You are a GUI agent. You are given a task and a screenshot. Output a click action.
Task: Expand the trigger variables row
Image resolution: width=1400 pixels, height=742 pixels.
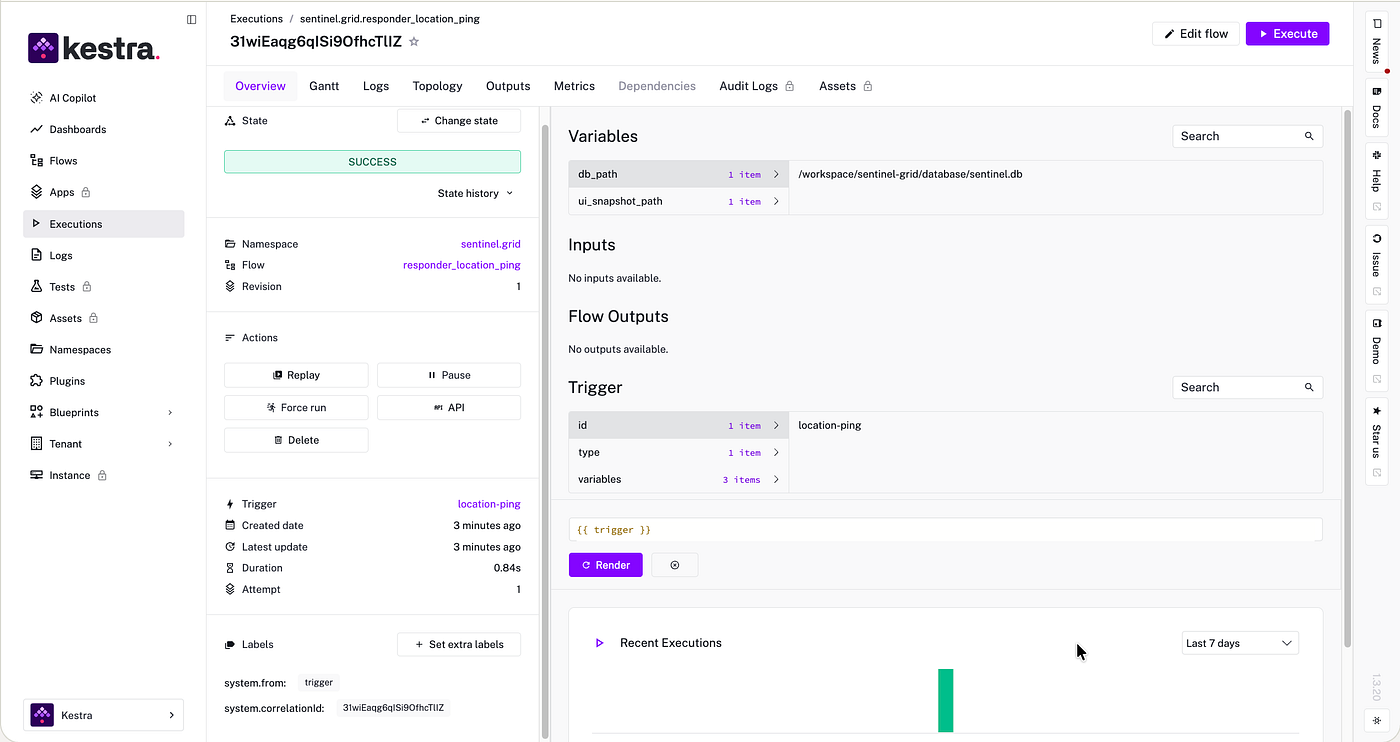point(679,479)
